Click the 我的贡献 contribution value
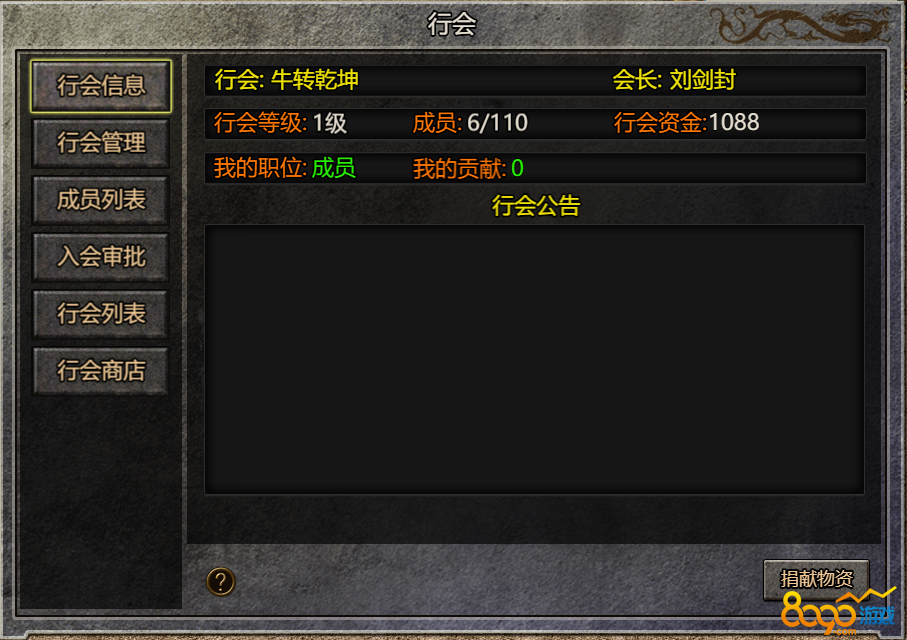The height and width of the screenshot is (640, 907). point(517,168)
